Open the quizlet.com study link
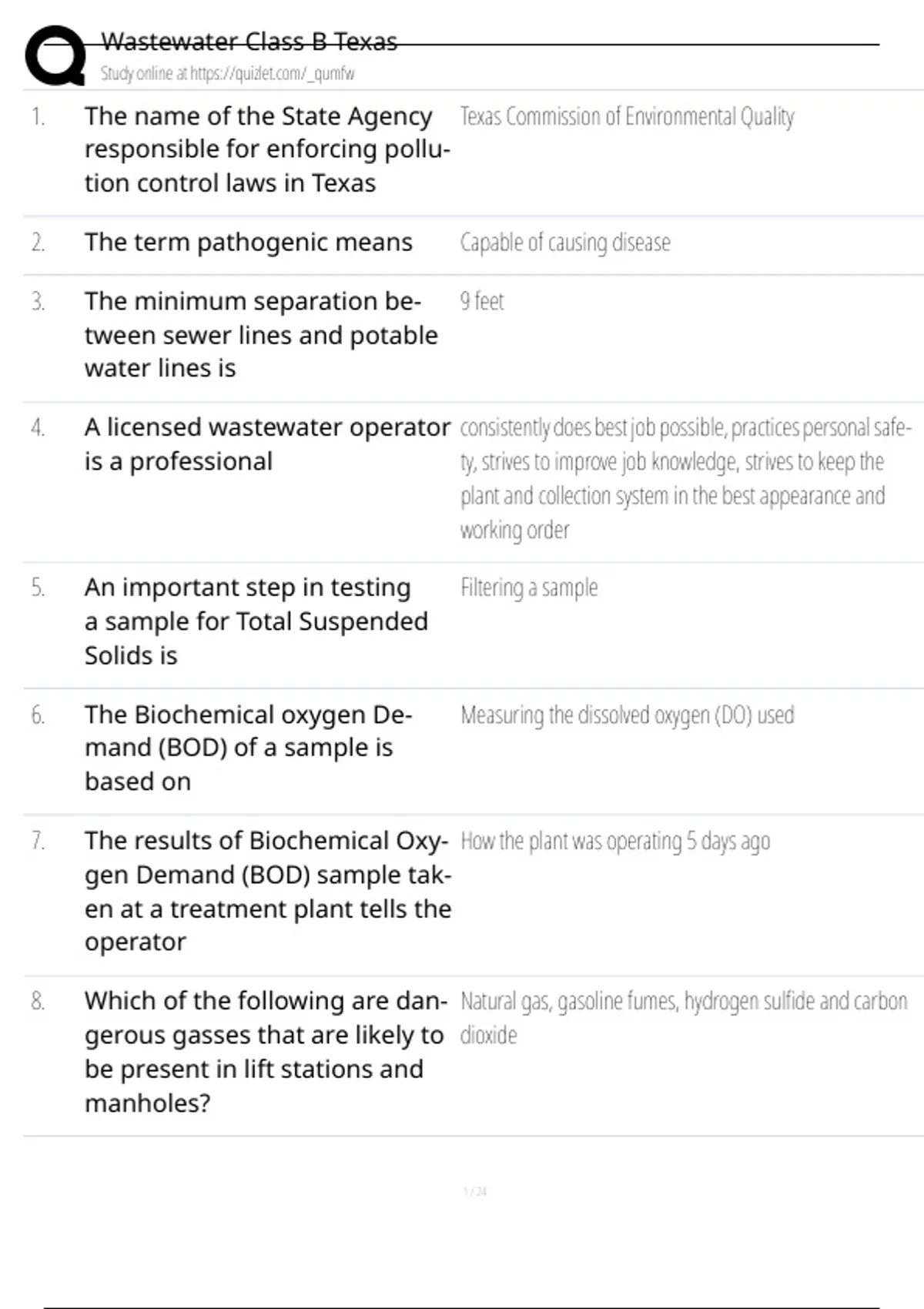The width and height of the screenshot is (924, 1309). point(227,74)
